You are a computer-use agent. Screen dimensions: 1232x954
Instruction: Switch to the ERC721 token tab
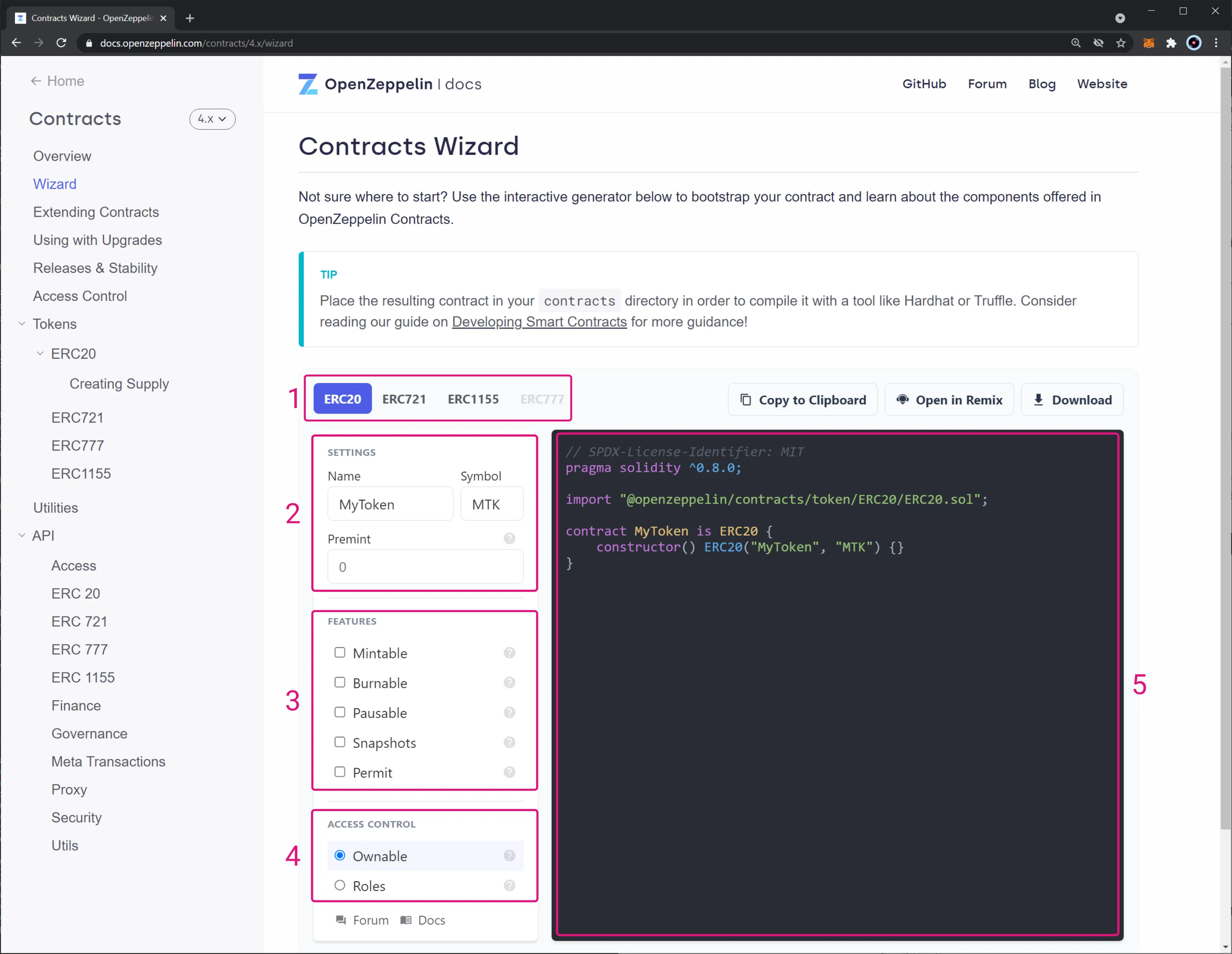pos(404,399)
